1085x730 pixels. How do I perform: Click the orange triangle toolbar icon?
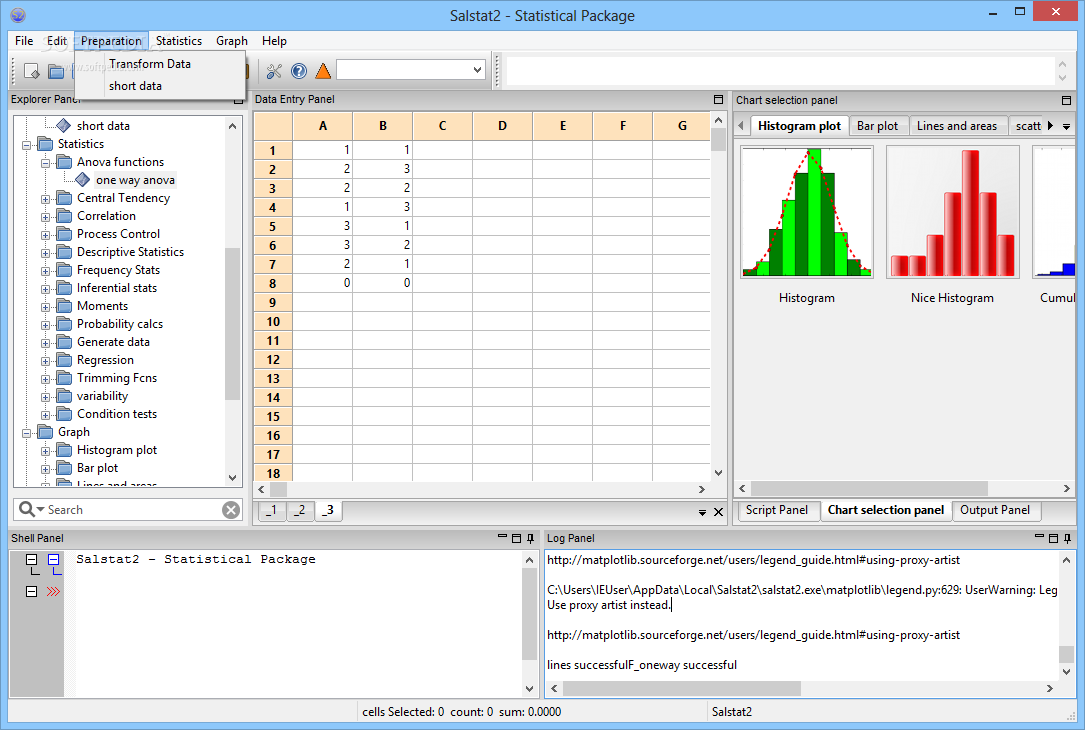coord(323,71)
